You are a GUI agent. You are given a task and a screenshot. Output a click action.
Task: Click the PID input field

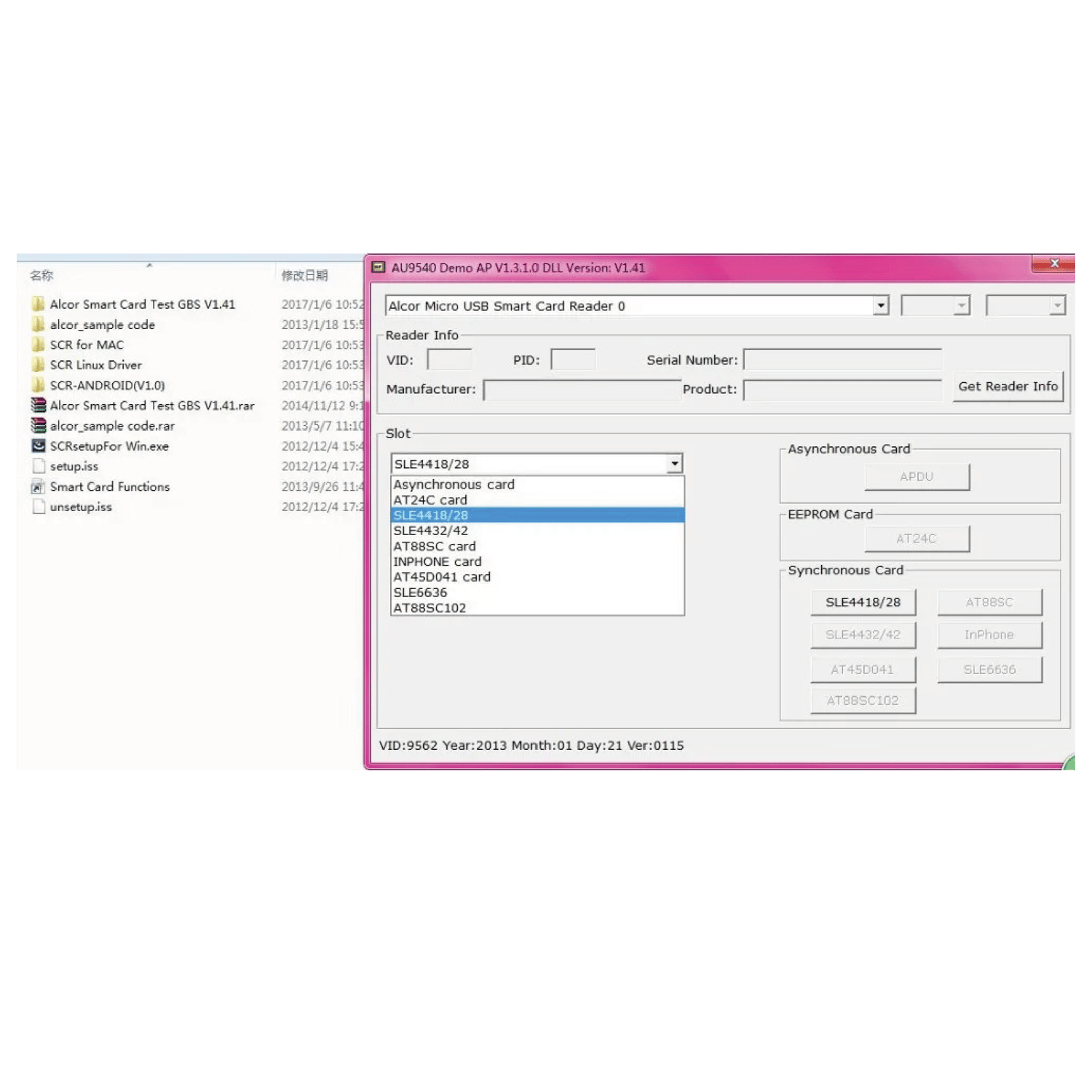573,360
